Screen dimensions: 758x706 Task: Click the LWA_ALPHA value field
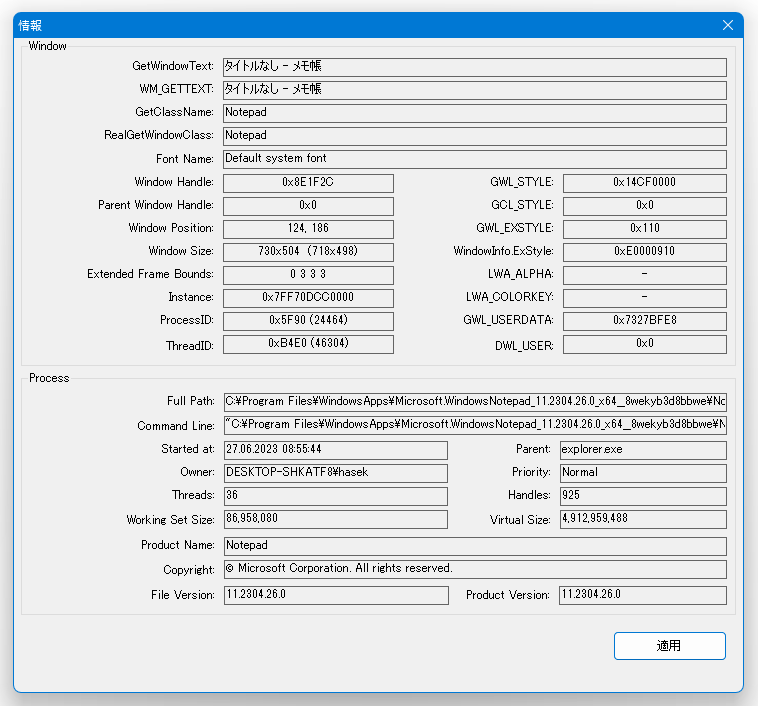(645, 275)
